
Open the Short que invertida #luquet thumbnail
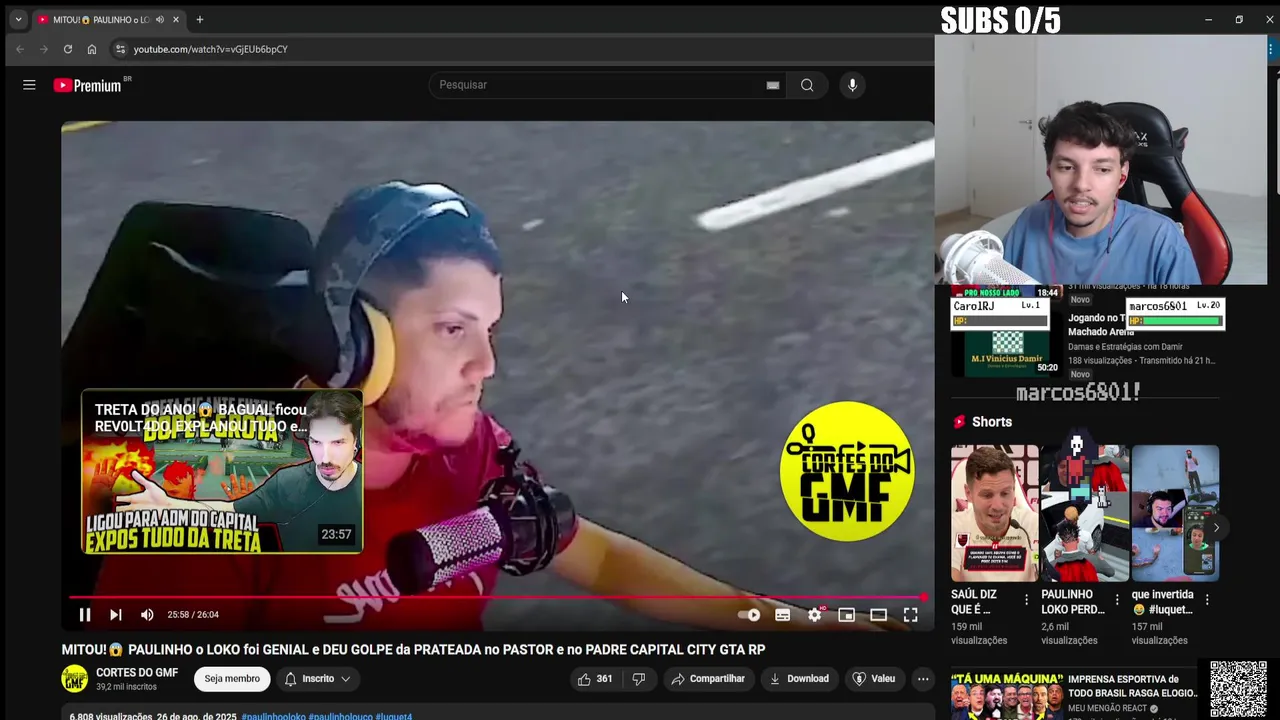click(x=1175, y=513)
